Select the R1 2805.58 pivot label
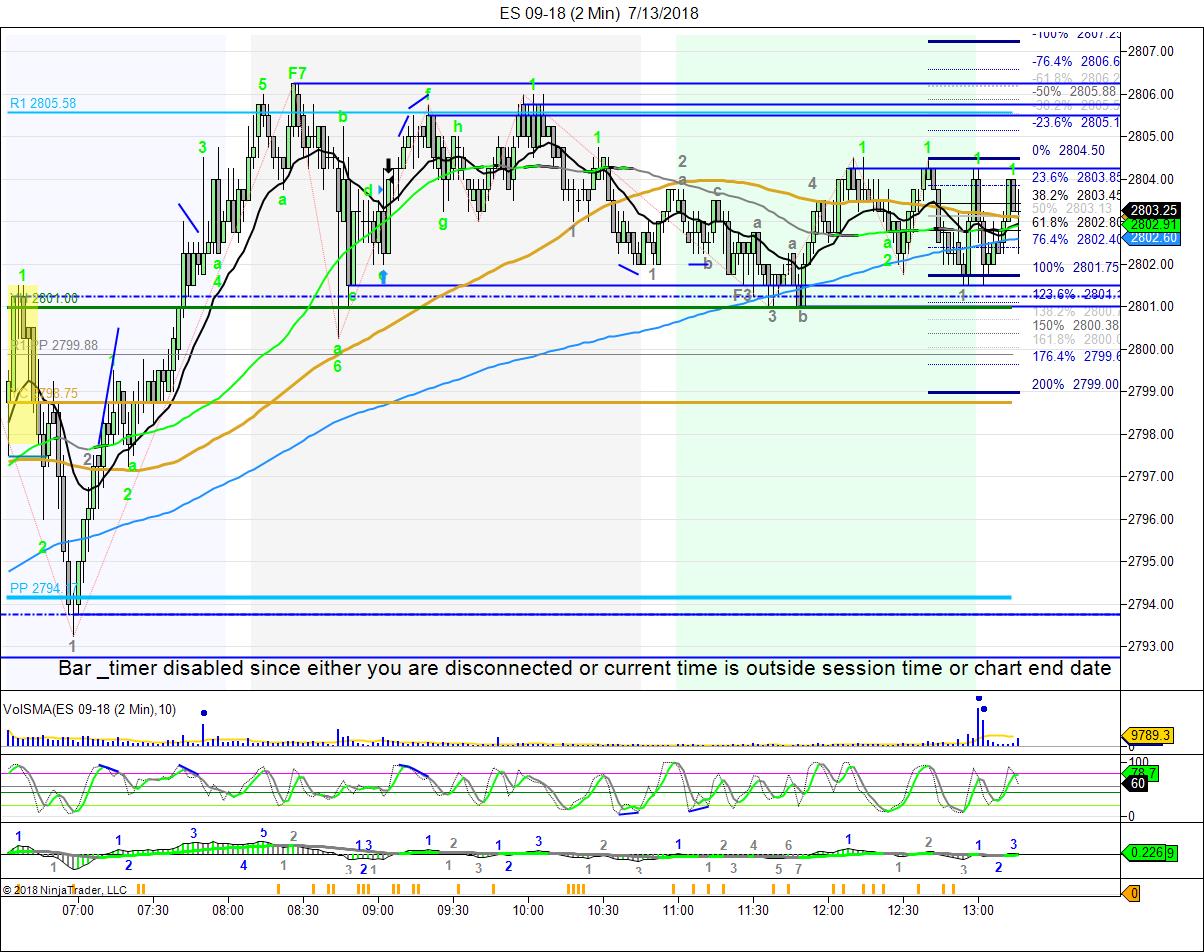 [x=43, y=103]
